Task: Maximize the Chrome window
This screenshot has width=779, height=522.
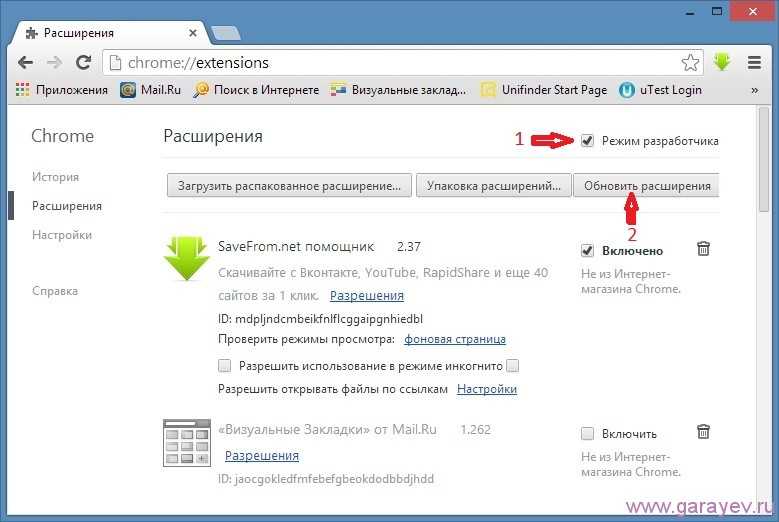Action: [x=717, y=11]
